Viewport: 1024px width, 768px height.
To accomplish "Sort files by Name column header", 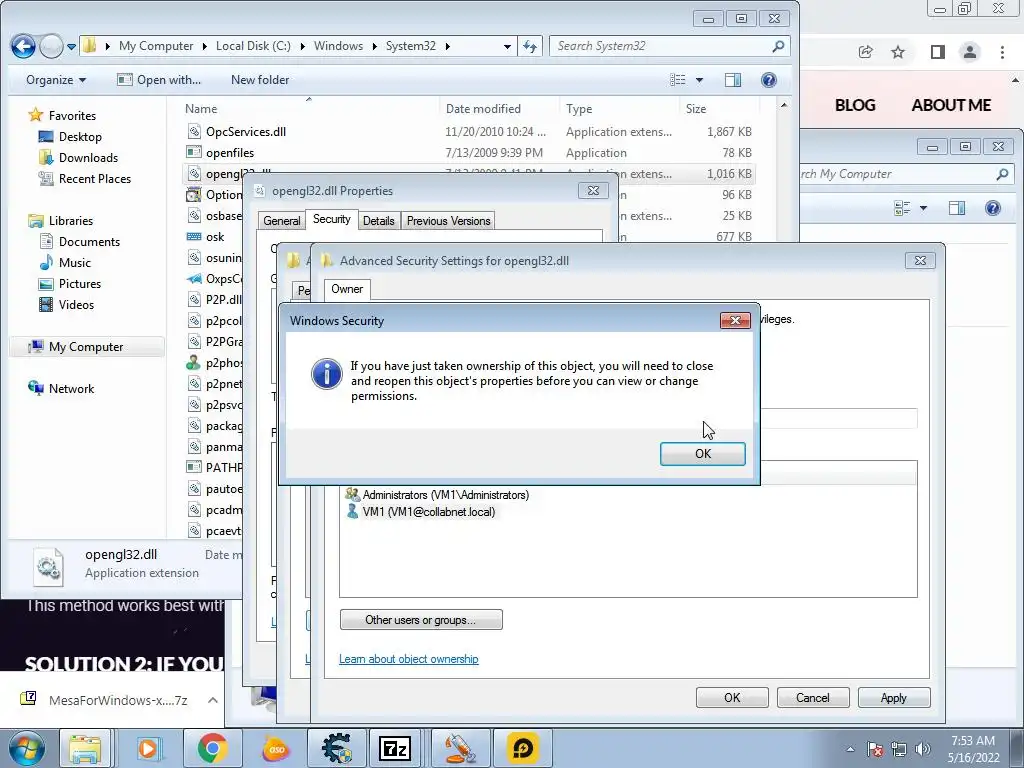I will pos(201,109).
